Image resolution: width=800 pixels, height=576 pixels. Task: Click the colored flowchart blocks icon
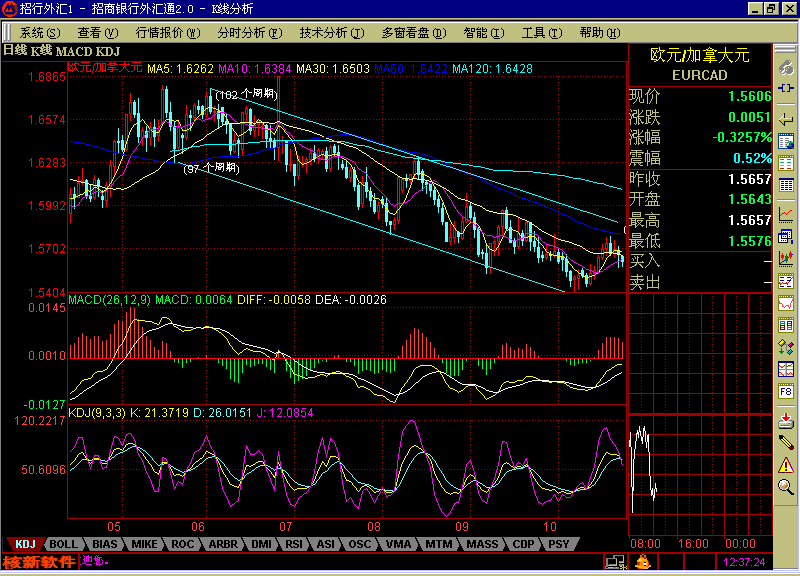[x=786, y=347]
